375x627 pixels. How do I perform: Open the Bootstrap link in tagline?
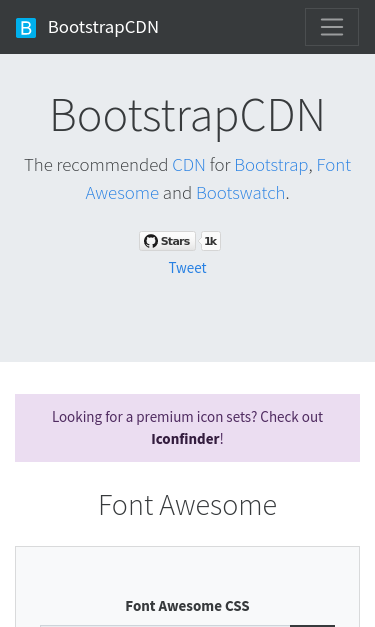point(271,165)
